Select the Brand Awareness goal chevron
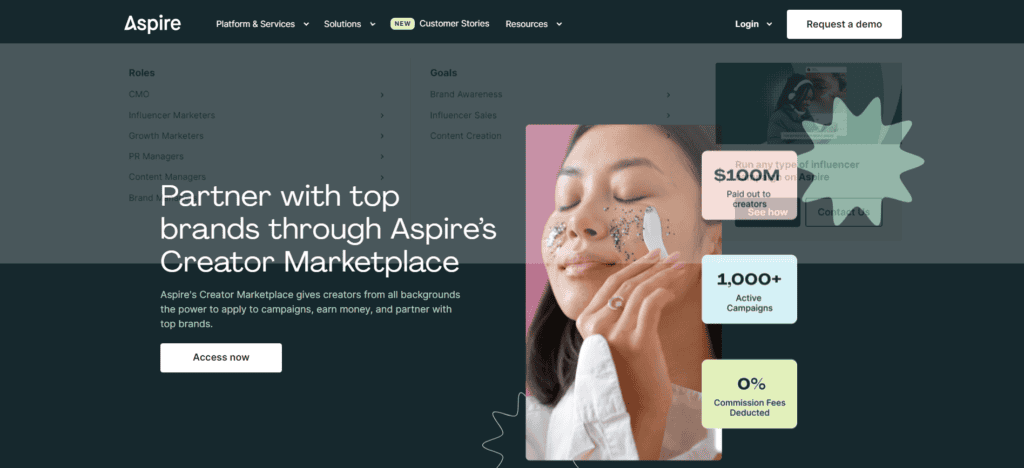The width and height of the screenshot is (1024, 468). (x=668, y=95)
